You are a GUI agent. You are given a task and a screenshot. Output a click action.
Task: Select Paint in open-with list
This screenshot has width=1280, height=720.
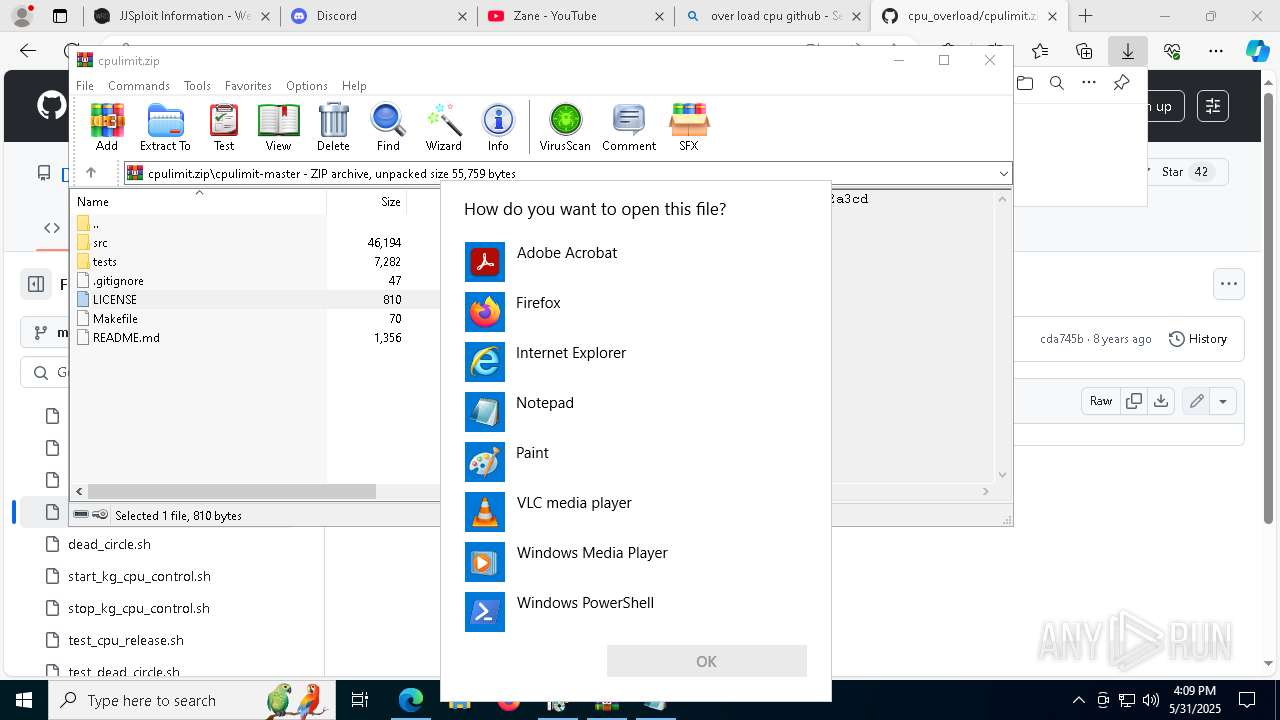(636, 462)
